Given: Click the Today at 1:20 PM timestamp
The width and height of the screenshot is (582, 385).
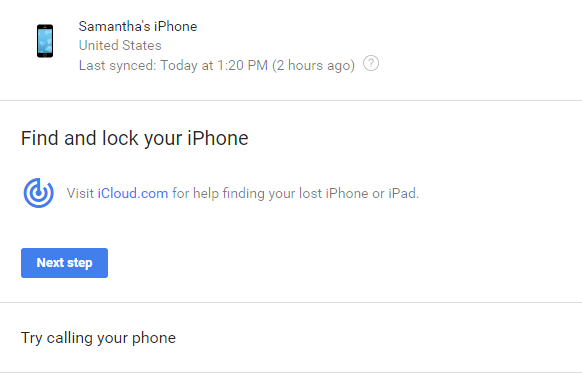Looking at the screenshot, I should coord(214,65).
